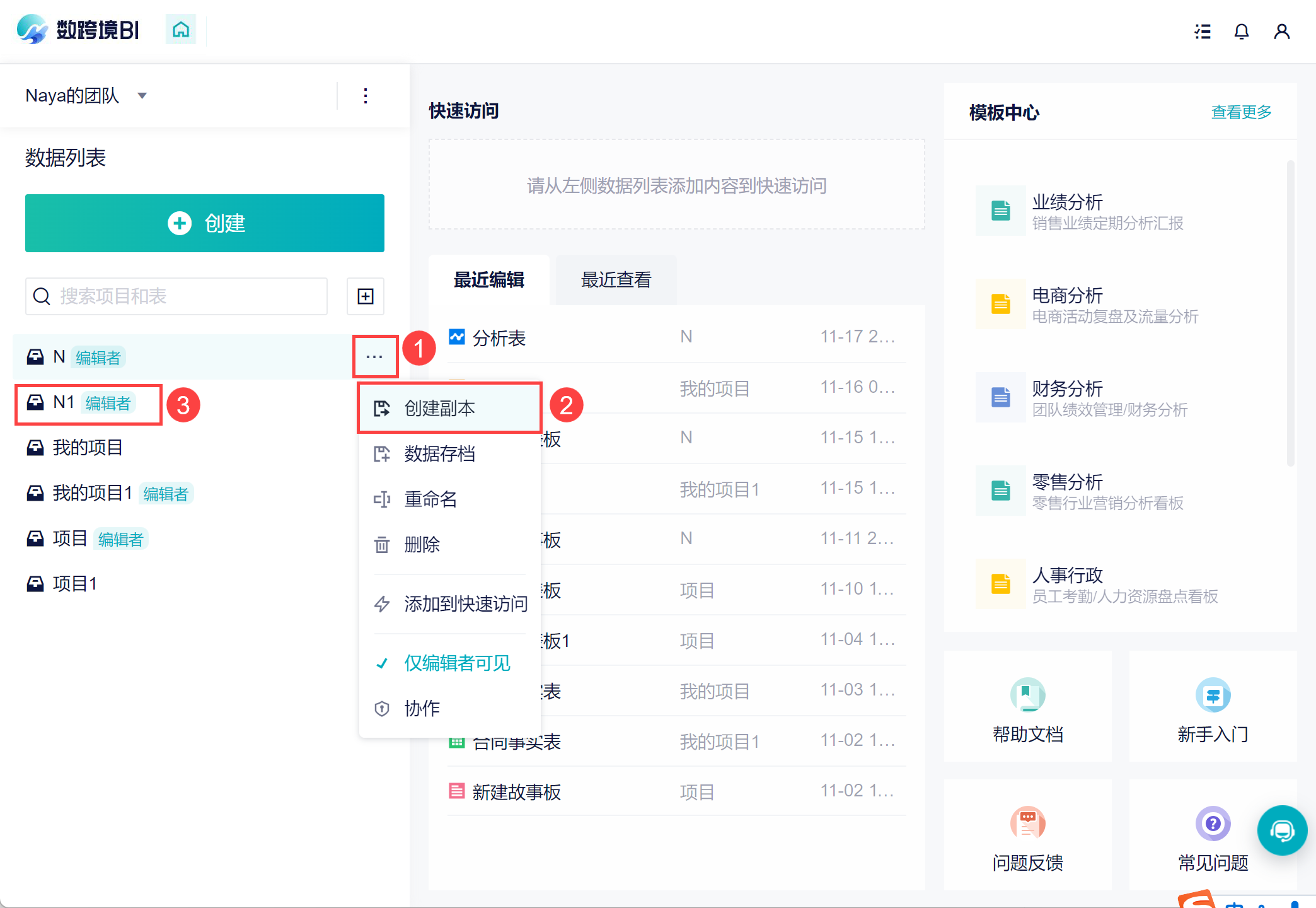The image size is (1316, 908).
Task: Open the user account icon
Action: click(1281, 32)
